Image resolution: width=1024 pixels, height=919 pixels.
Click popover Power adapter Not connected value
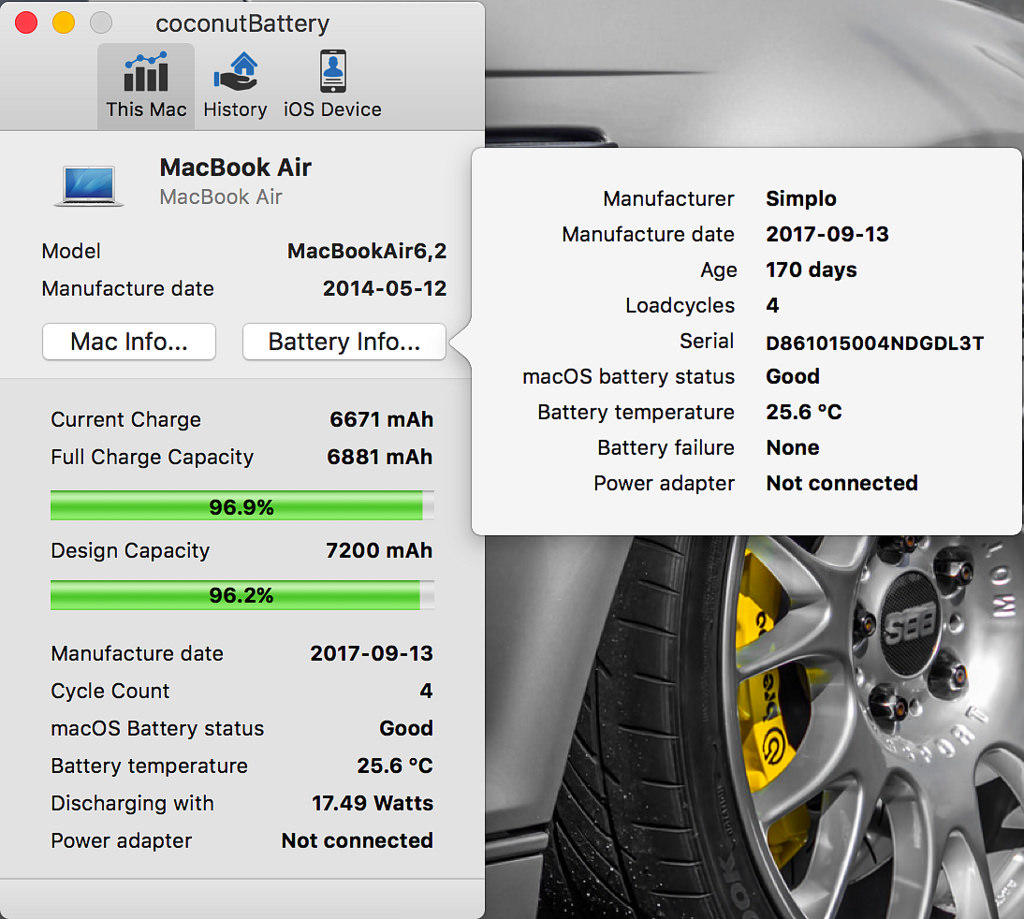842,483
